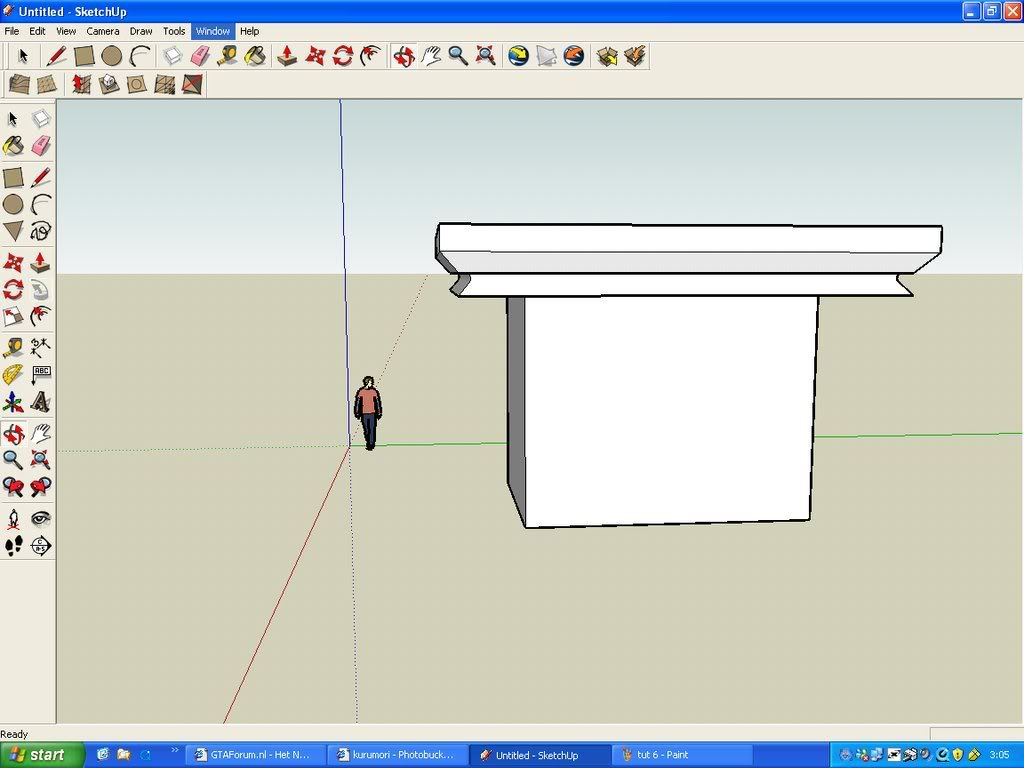Choose Offset in the Getting Started toolbar
Image resolution: width=1024 pixels, height=768 pixels.
[x=370, y=56]
